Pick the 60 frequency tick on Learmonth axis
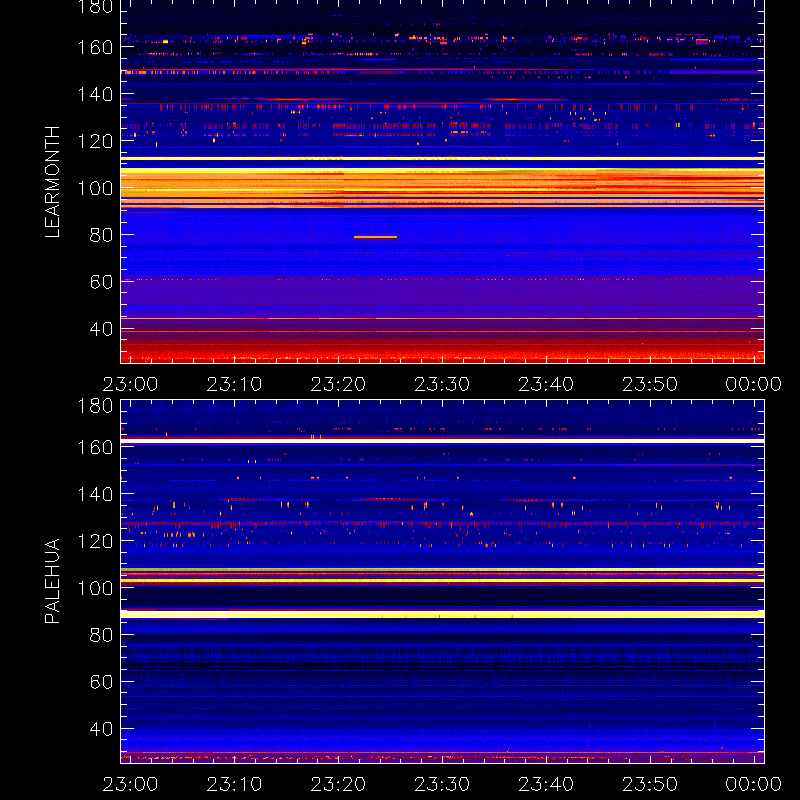Image resolution: width=800 pixels, height=800 pixels. pos(101,282)
